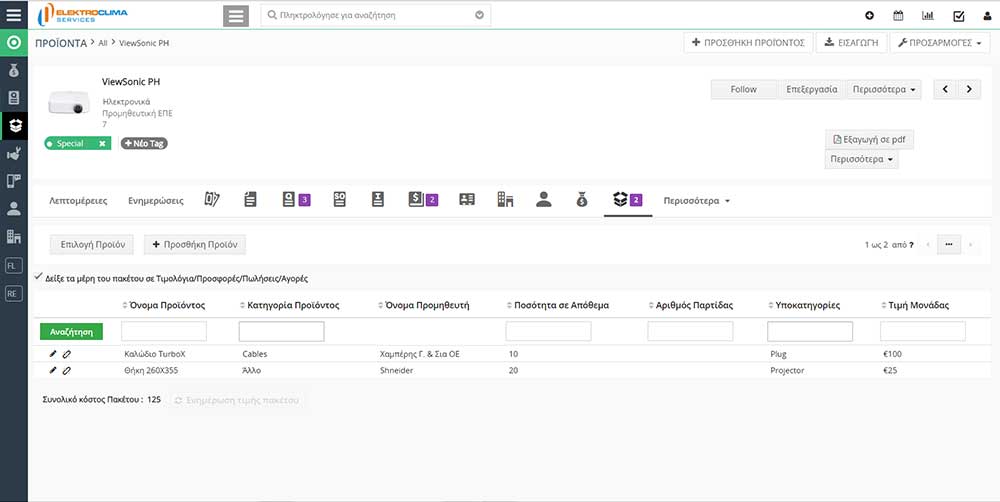Open the ID card icon tab

(467, 200)
